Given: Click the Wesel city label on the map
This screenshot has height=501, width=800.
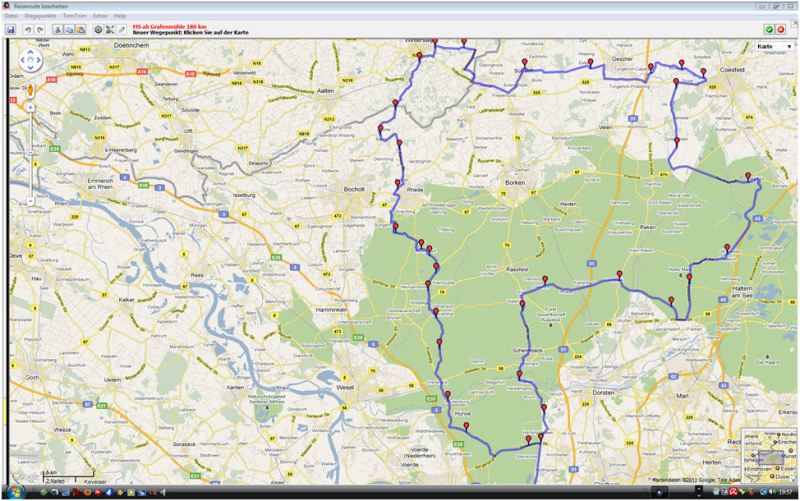Looking at the screenshot, I should pos(345,387).
